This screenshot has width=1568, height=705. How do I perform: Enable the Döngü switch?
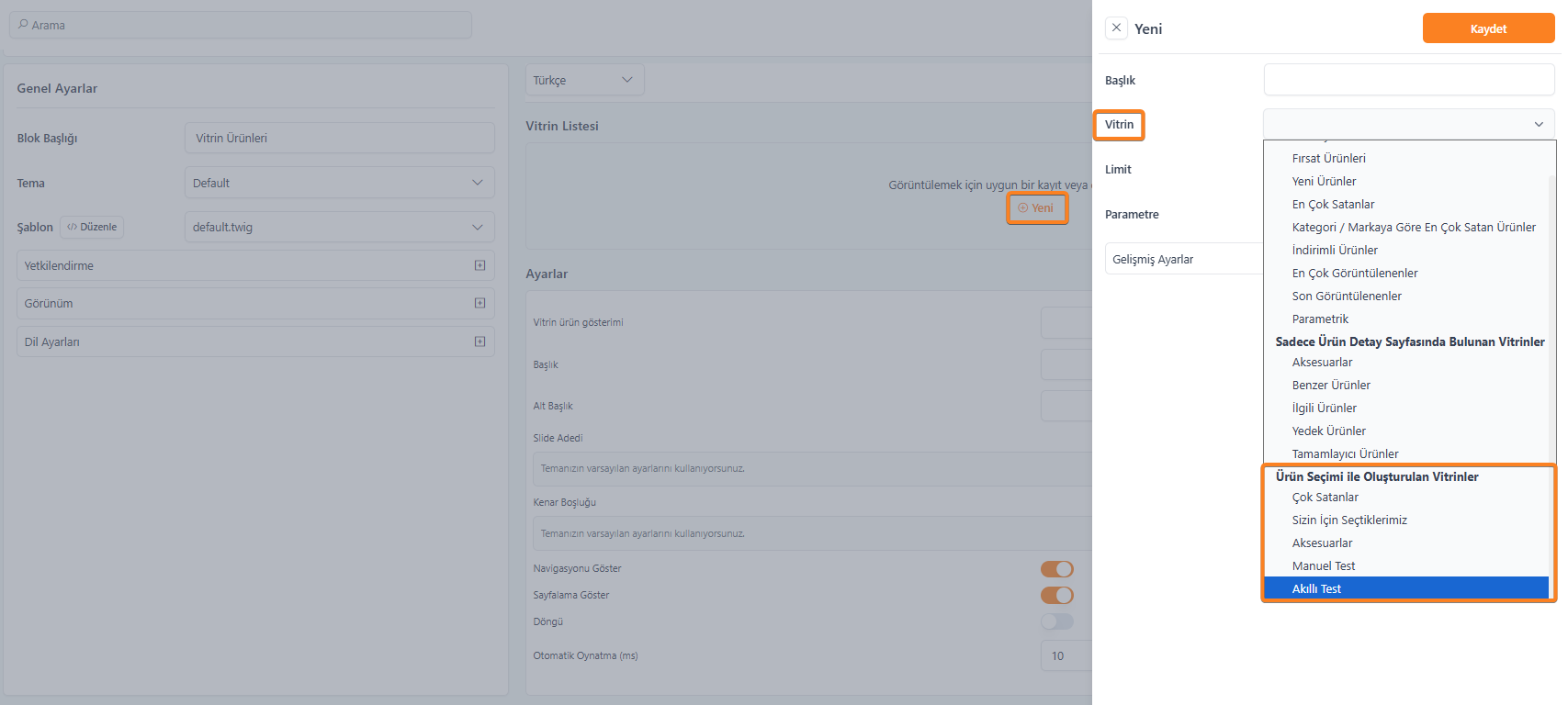pos(1056,621)
